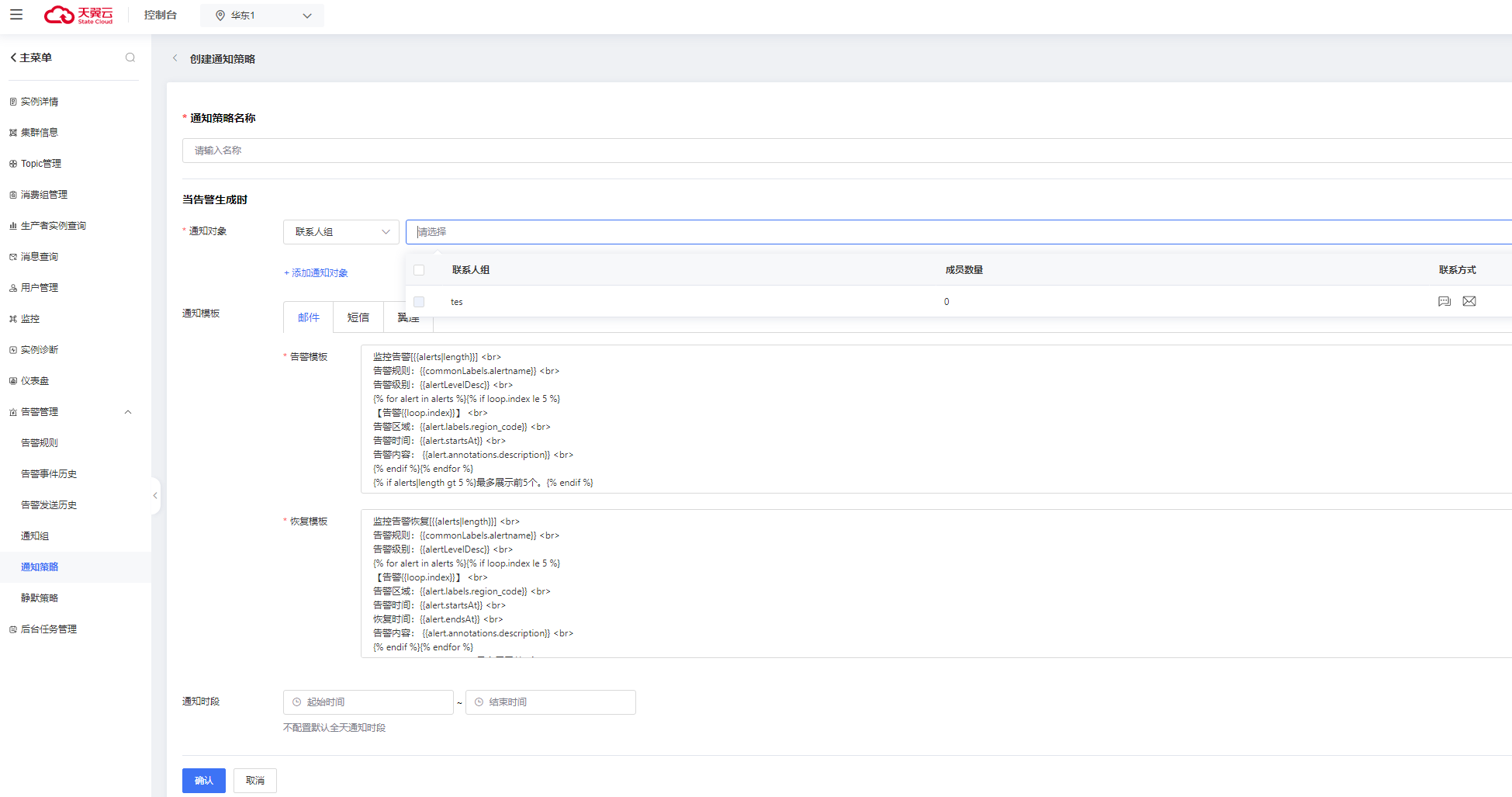Click the hamburger menu icon

16,15
